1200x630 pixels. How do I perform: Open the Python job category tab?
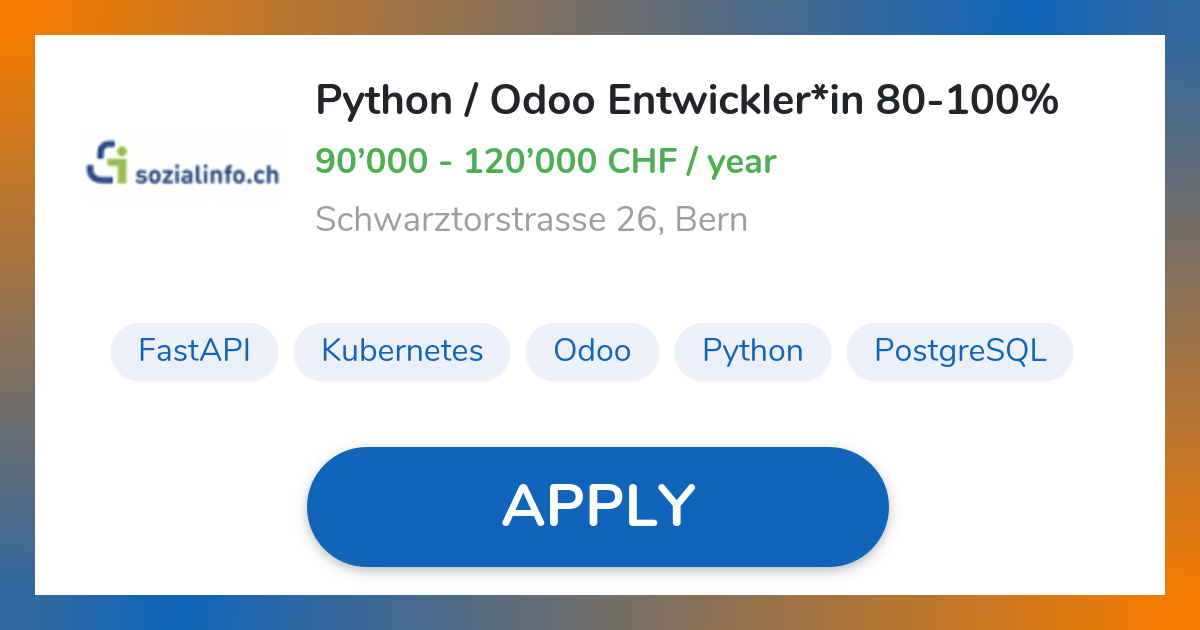(x=753, y=351)
